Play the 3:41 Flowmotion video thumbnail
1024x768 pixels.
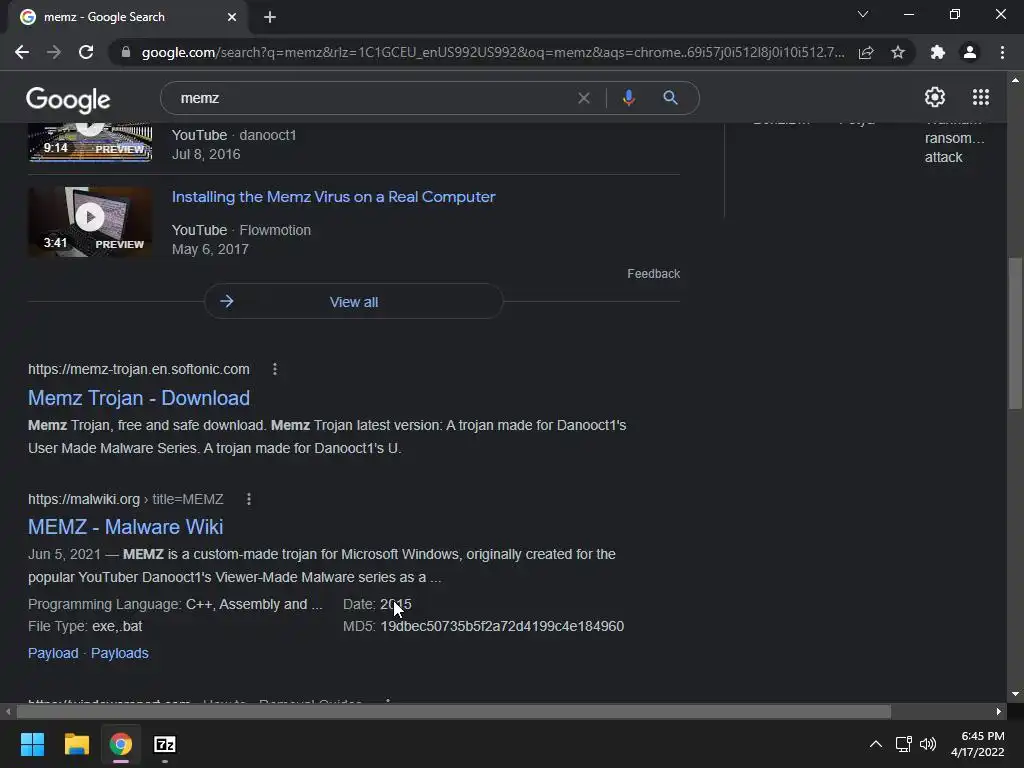click(x=90, y=221)
